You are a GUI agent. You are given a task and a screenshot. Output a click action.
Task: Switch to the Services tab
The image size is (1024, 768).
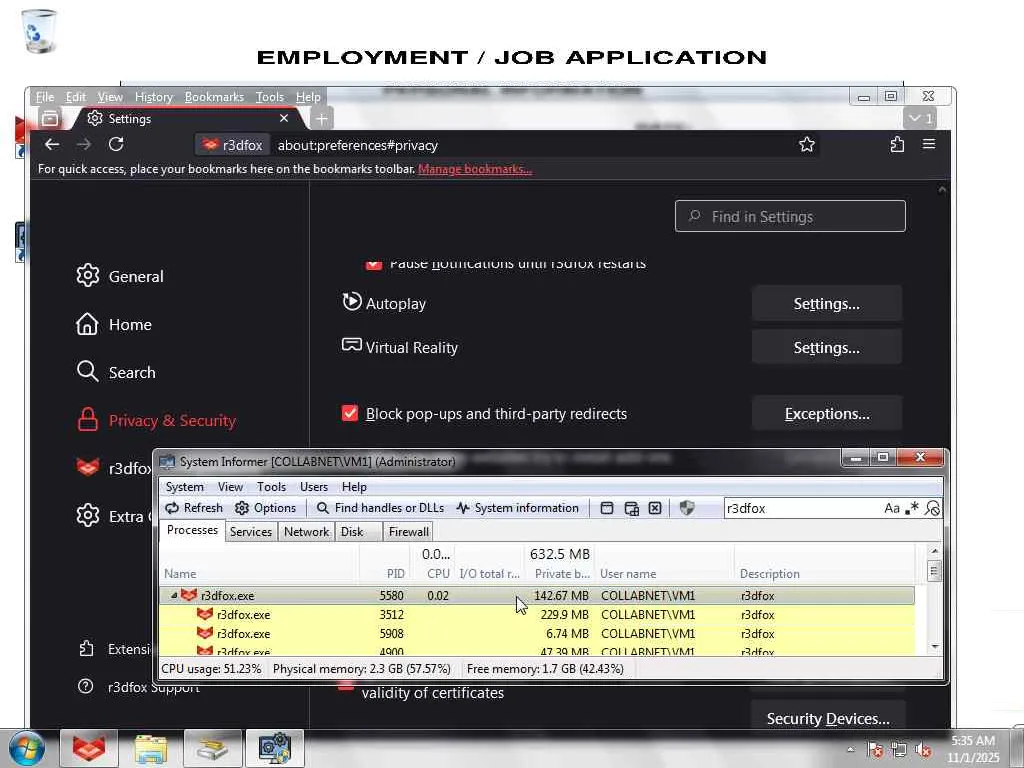pyautogui.click(x=251, y=532)
